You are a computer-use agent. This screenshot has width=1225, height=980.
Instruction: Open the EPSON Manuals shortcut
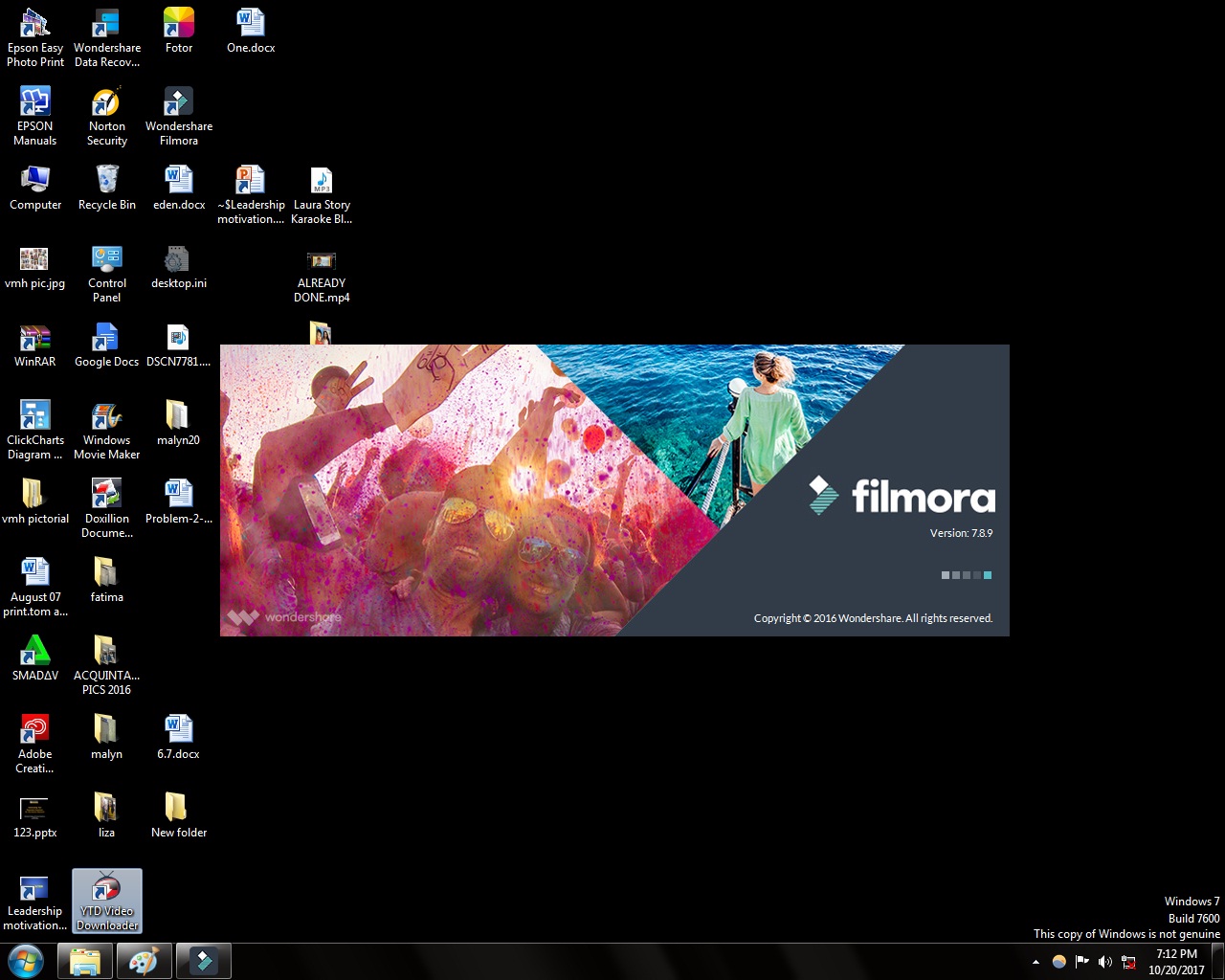coord(35,117)
